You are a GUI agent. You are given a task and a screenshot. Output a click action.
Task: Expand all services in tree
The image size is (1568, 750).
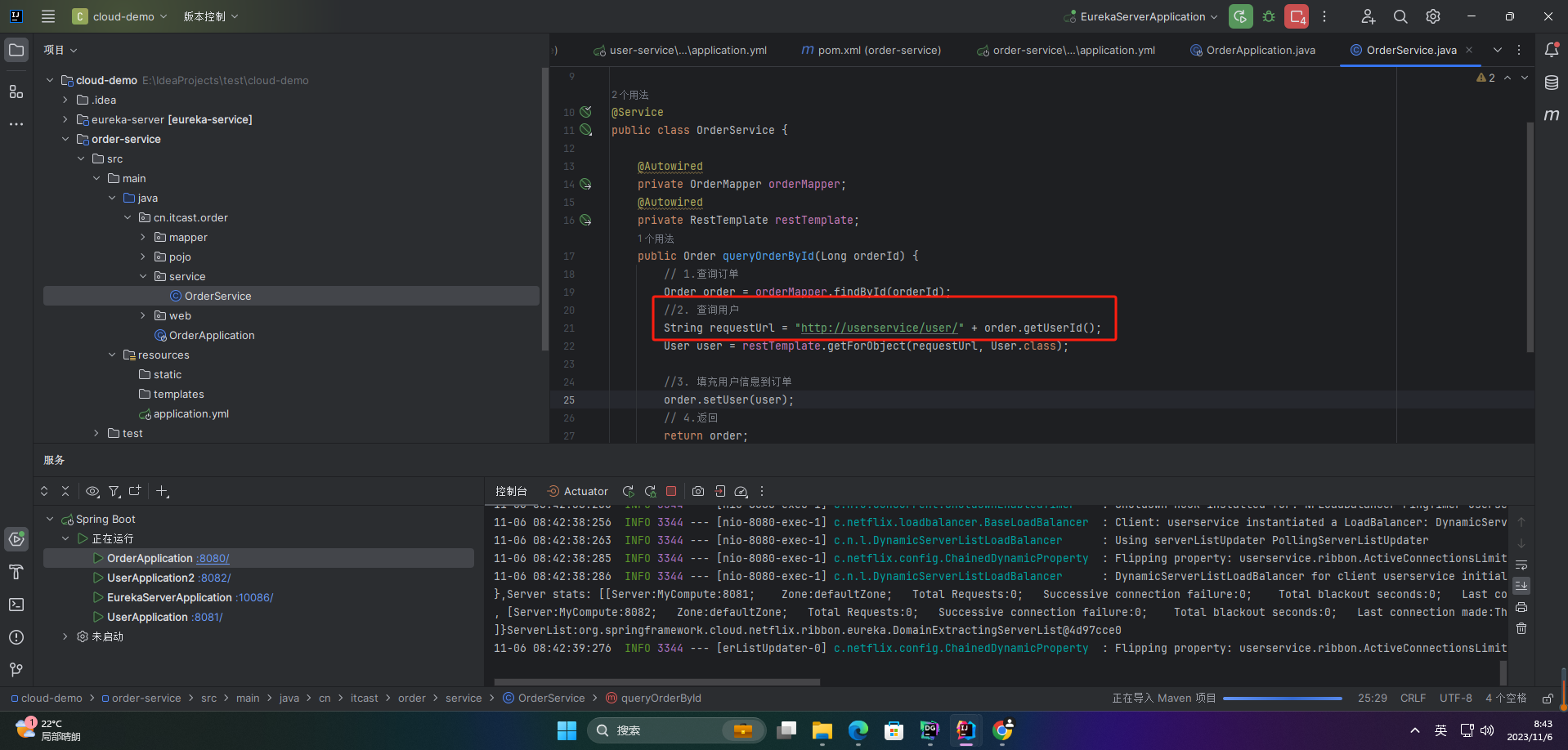[x=44, y=491]
